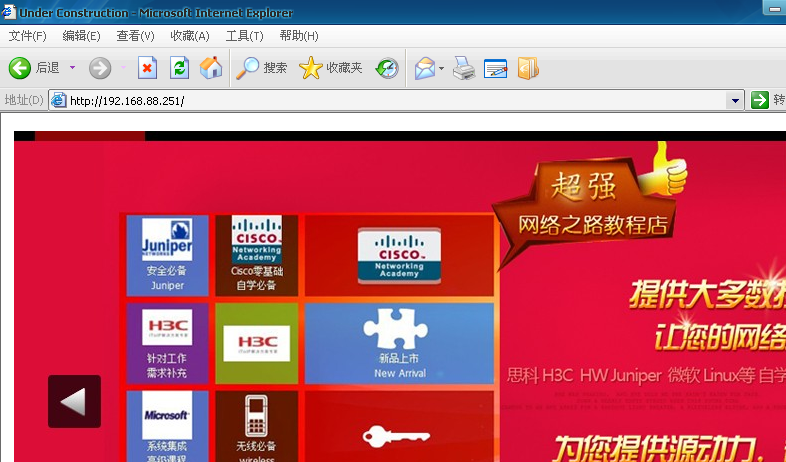The width and height of the screenshot is (786, 462).
Task: Open the 新品上市 New Arrival puzzle tile
Action: [x=399, y=343]
